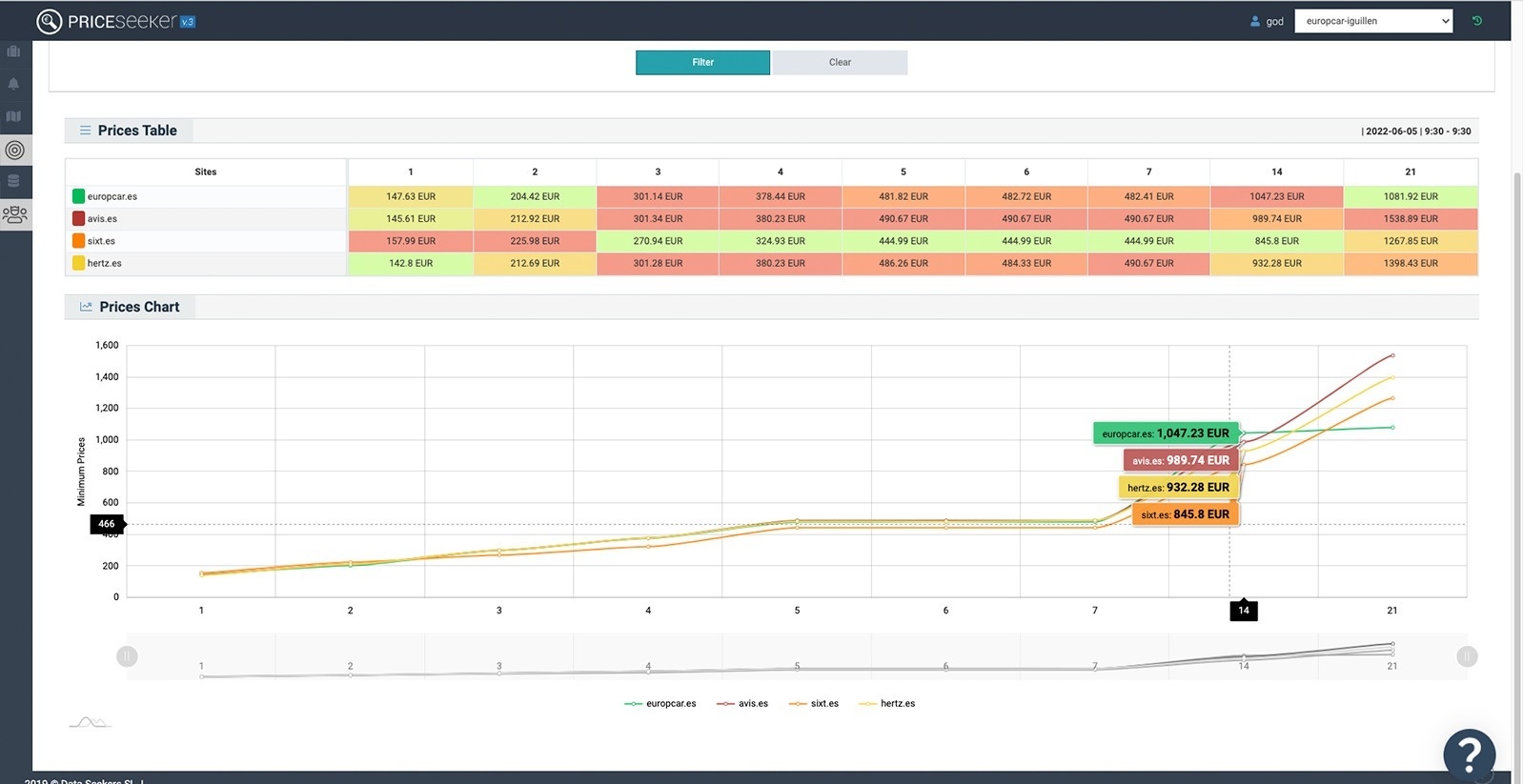The image size is (1523, 784).
Task: Click europcar.es 1,047.23 EUR chart tooltip
Action: (1165, 433)
